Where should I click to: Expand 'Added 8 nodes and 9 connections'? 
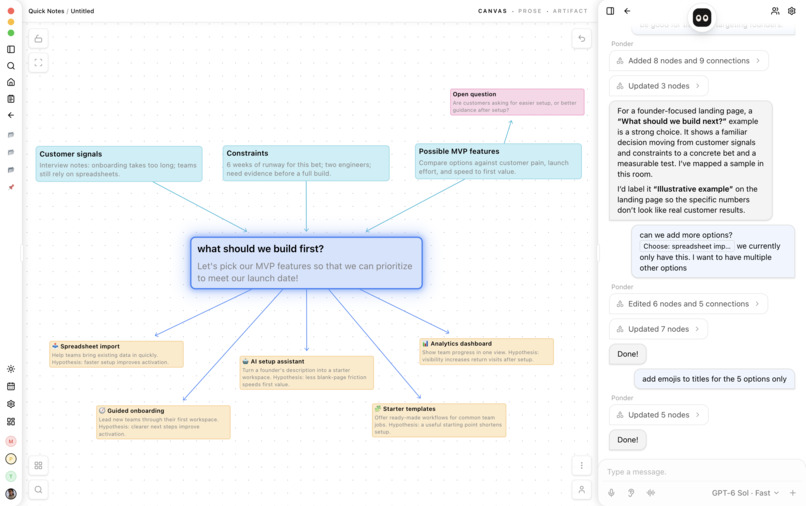pyautogui.click(x=688, y=61)
